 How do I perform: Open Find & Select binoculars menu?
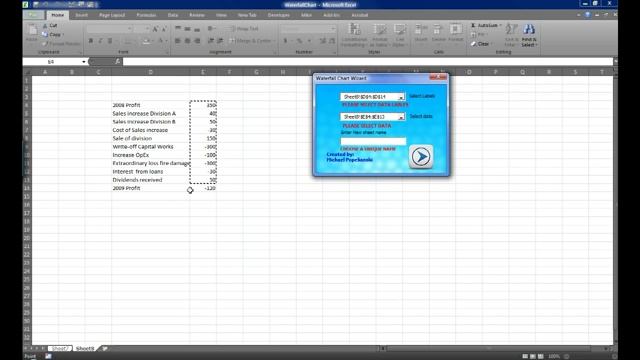point(529,35)
